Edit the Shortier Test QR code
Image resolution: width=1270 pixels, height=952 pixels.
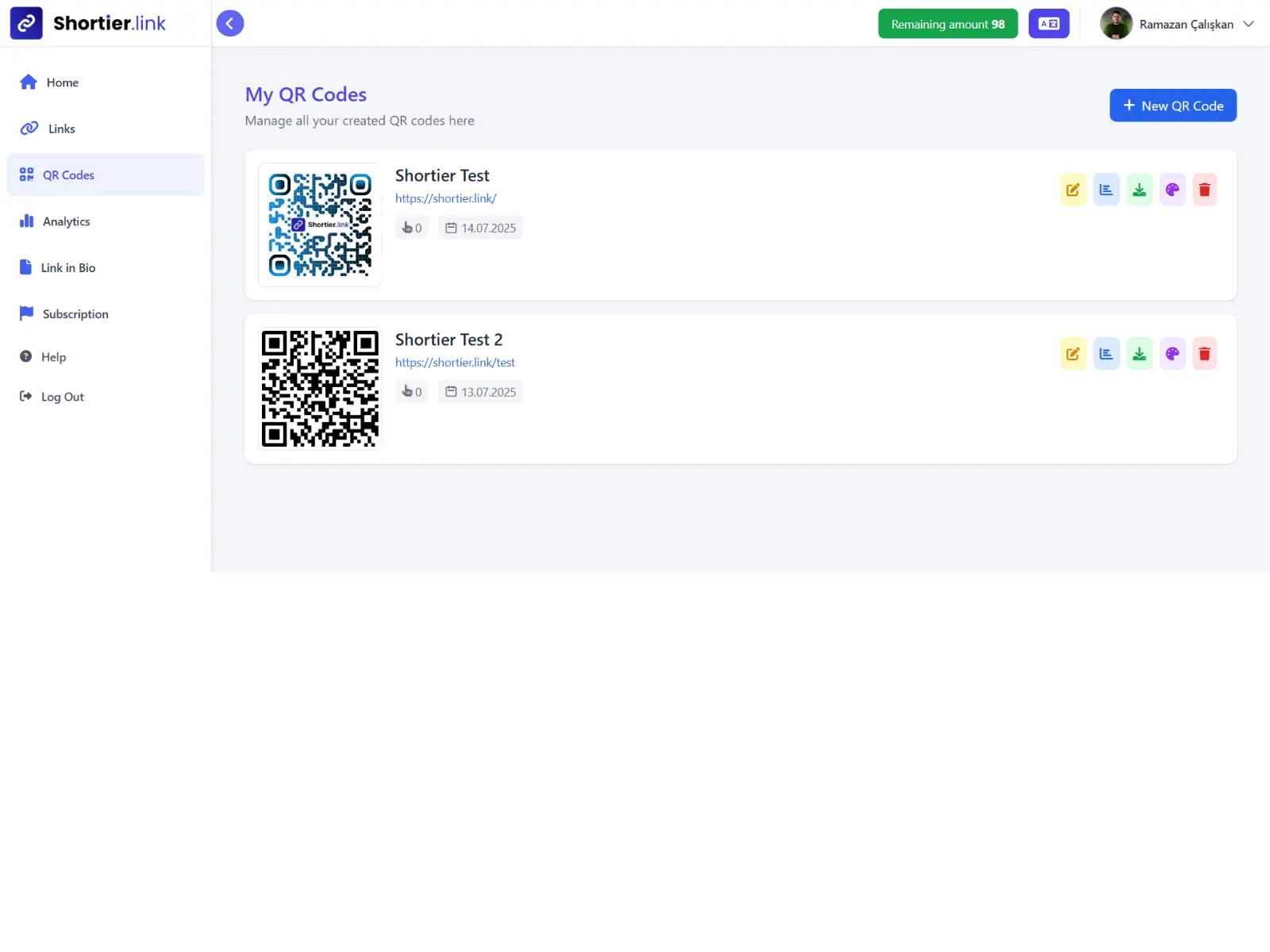pos(1073,190)
